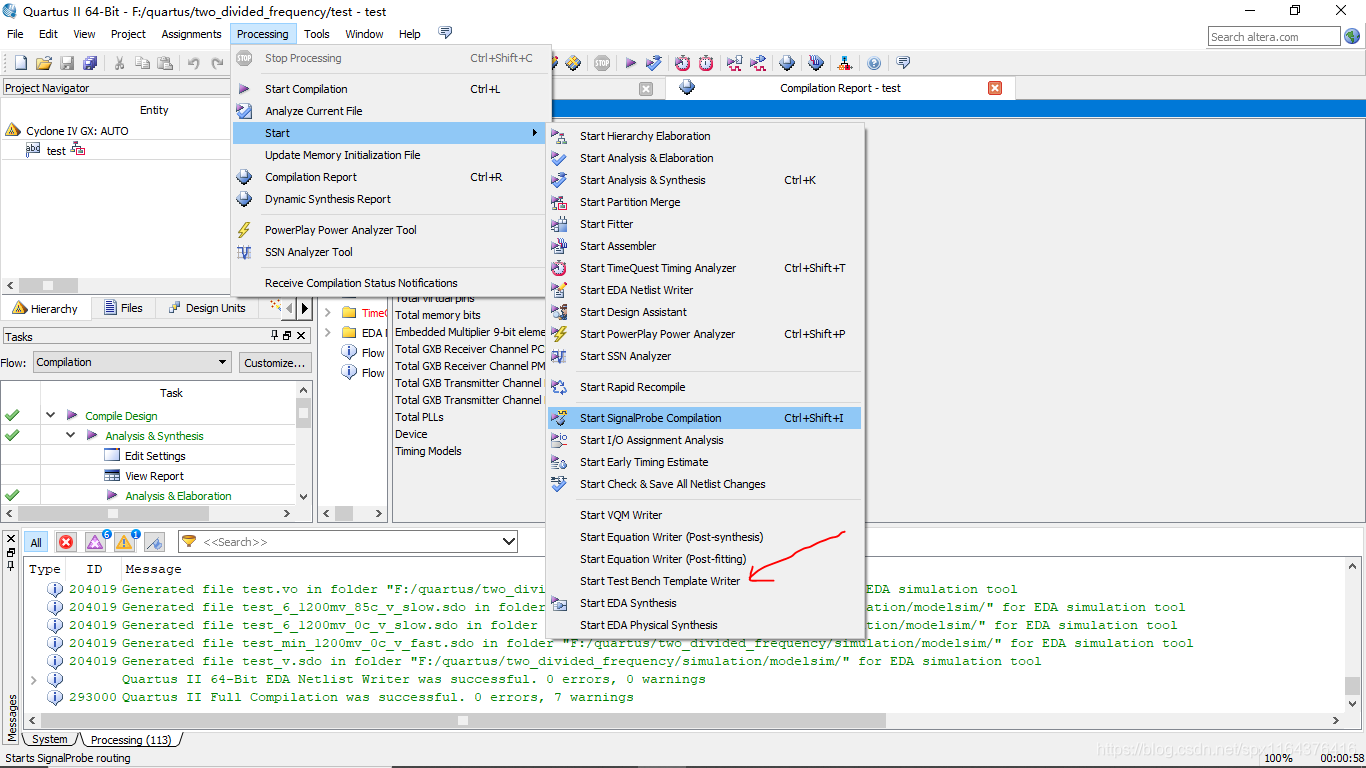1366x768 pixels.
Task: Click the toolbar Start Compilation play icon
Action: (631, 63)
